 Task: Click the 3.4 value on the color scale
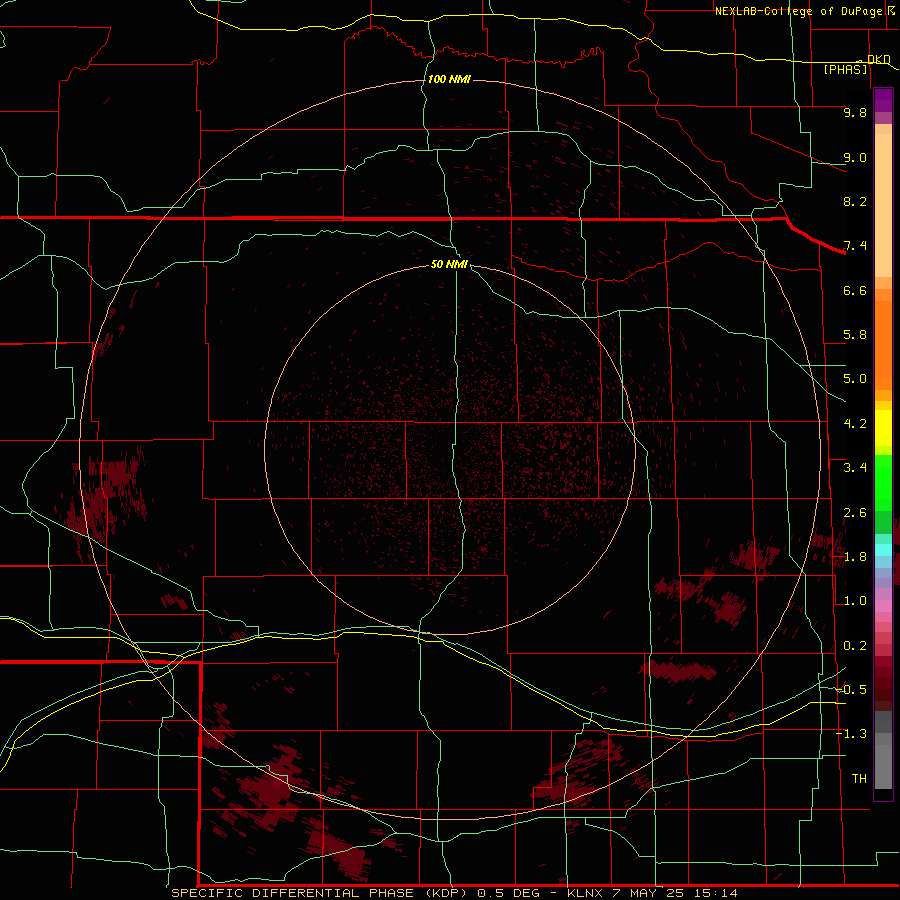pos(855,468)
